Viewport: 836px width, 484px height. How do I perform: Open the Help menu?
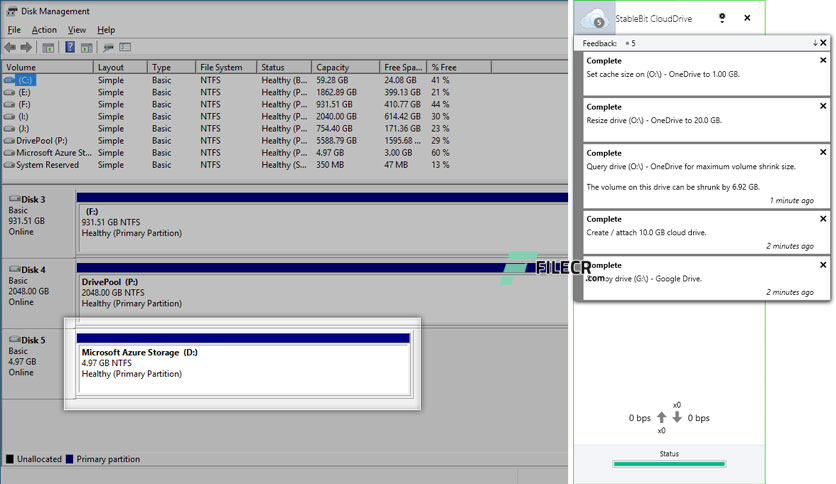(106, 30)
